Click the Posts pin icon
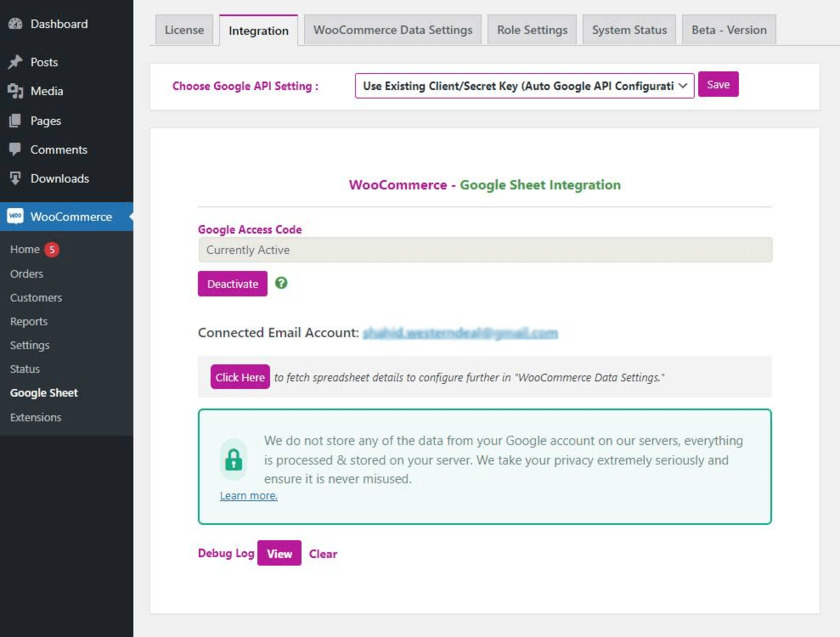Screen dimensions: 840x637 point(16,62)
